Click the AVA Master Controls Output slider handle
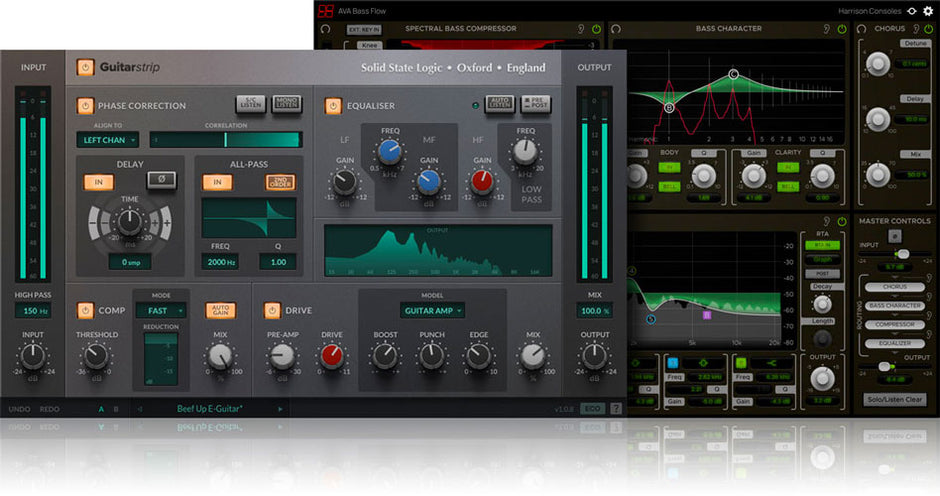Screen dimensions: 940x496 point(884,366)
